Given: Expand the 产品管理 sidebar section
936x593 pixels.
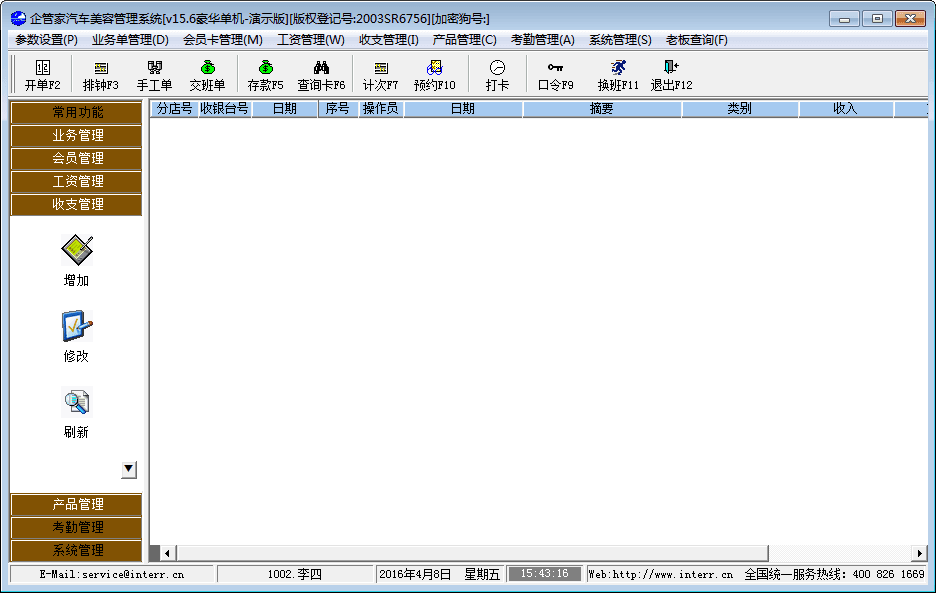Looking at the screenshot, I should click(x=77, y=504).
